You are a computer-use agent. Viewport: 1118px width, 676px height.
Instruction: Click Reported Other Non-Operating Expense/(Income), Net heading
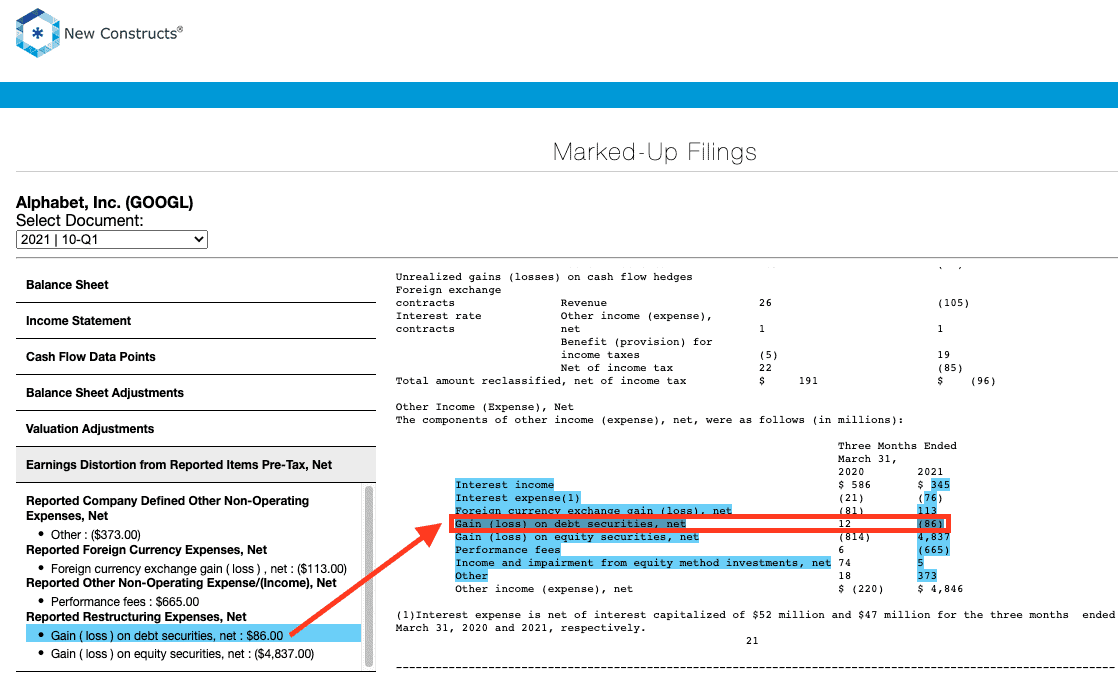181,583
